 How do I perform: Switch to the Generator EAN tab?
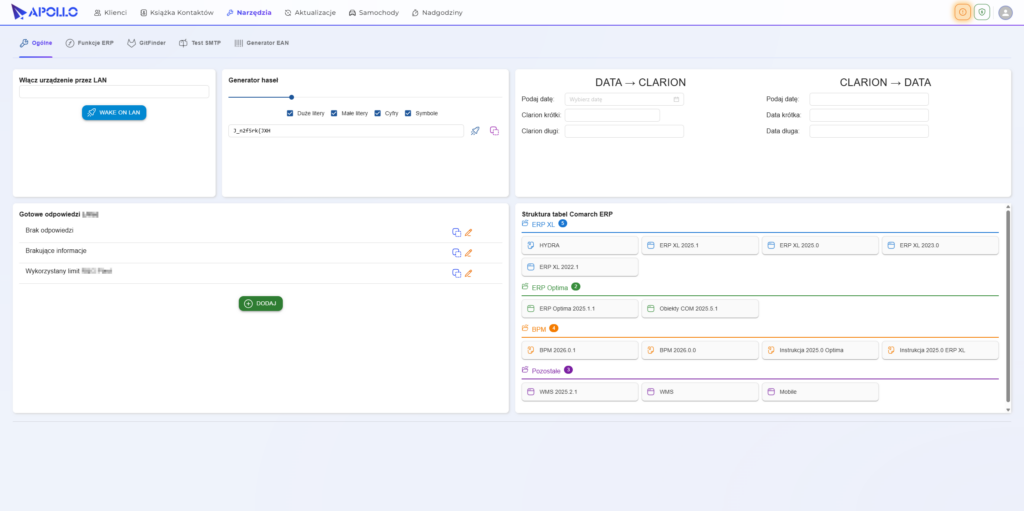pyautogui.click(x=261, y=42)
